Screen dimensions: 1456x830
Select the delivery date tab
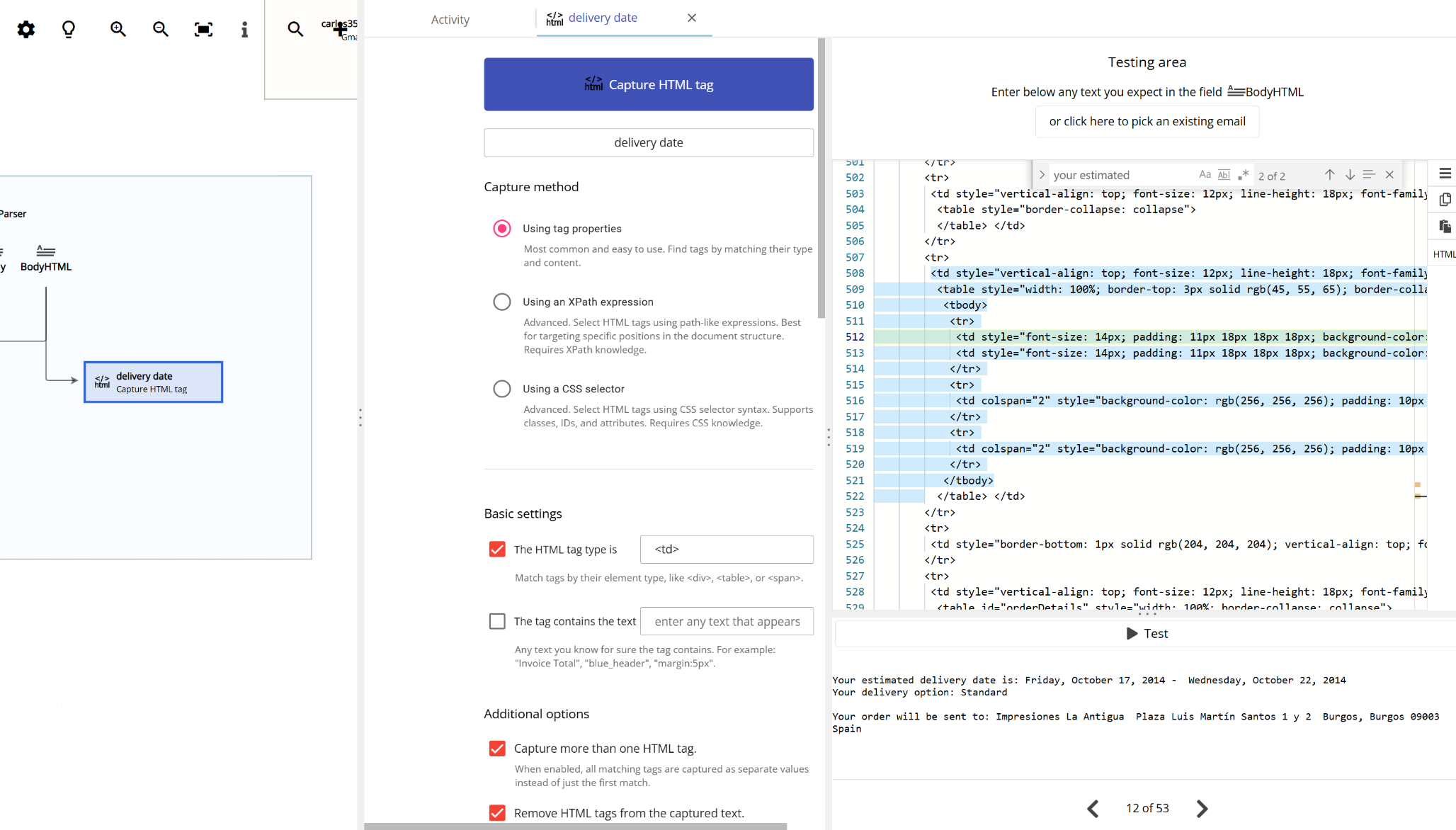click(603, 18)
